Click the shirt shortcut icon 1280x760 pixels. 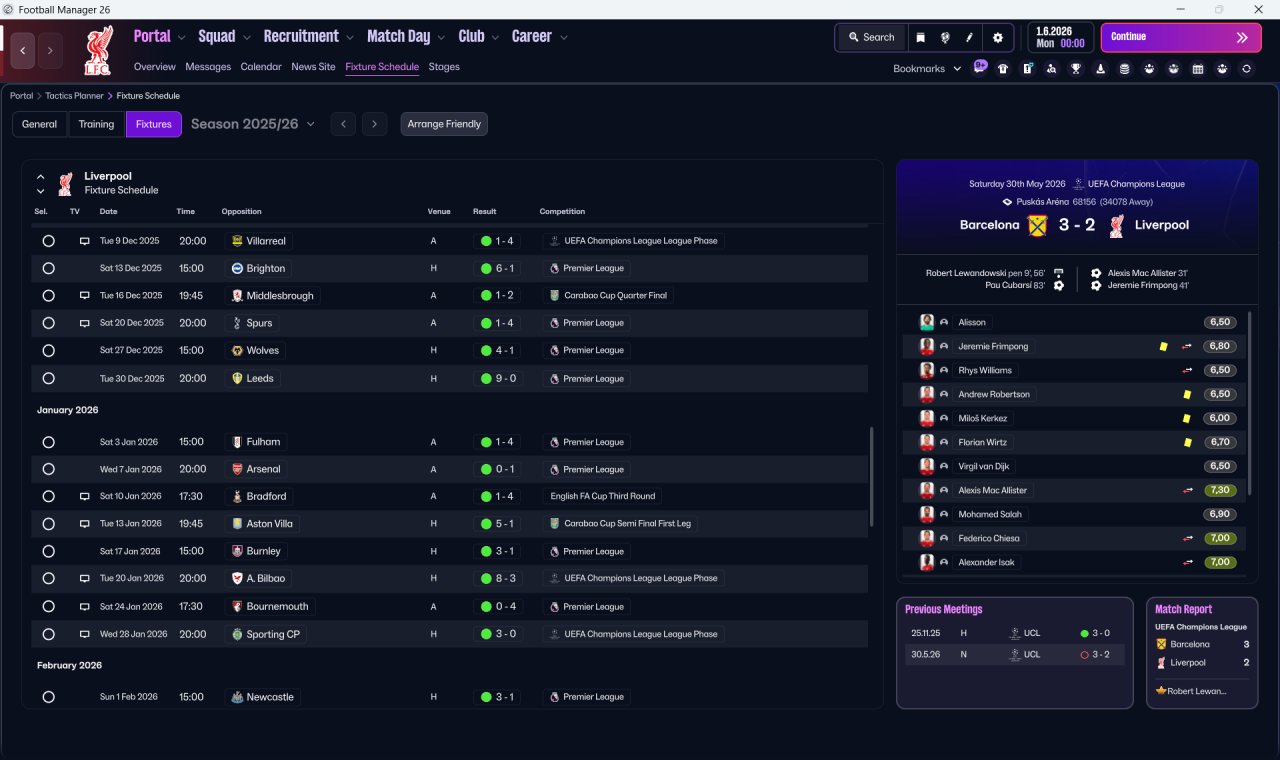pyautogui.click(x=1003, y=69)
